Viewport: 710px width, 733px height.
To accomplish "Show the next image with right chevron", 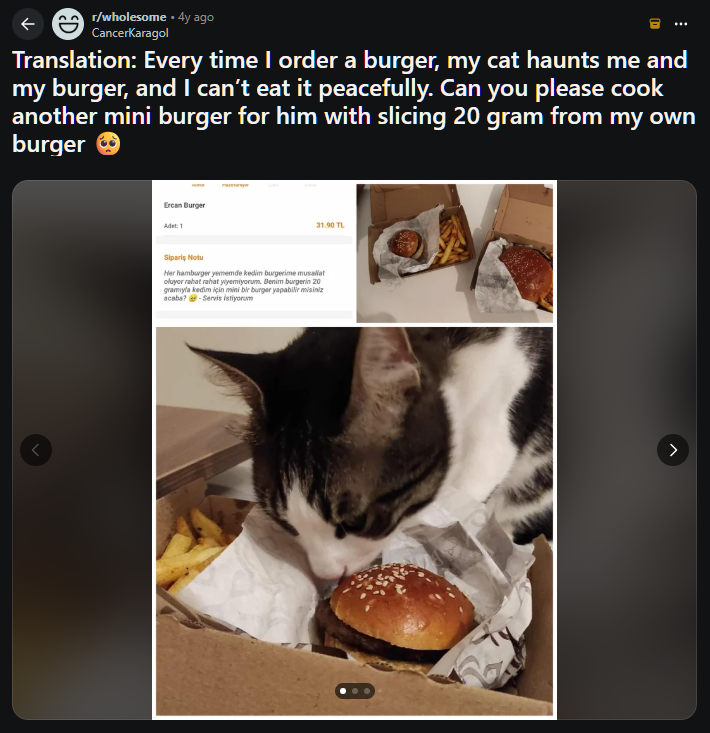I will click(x=673, y=450).
